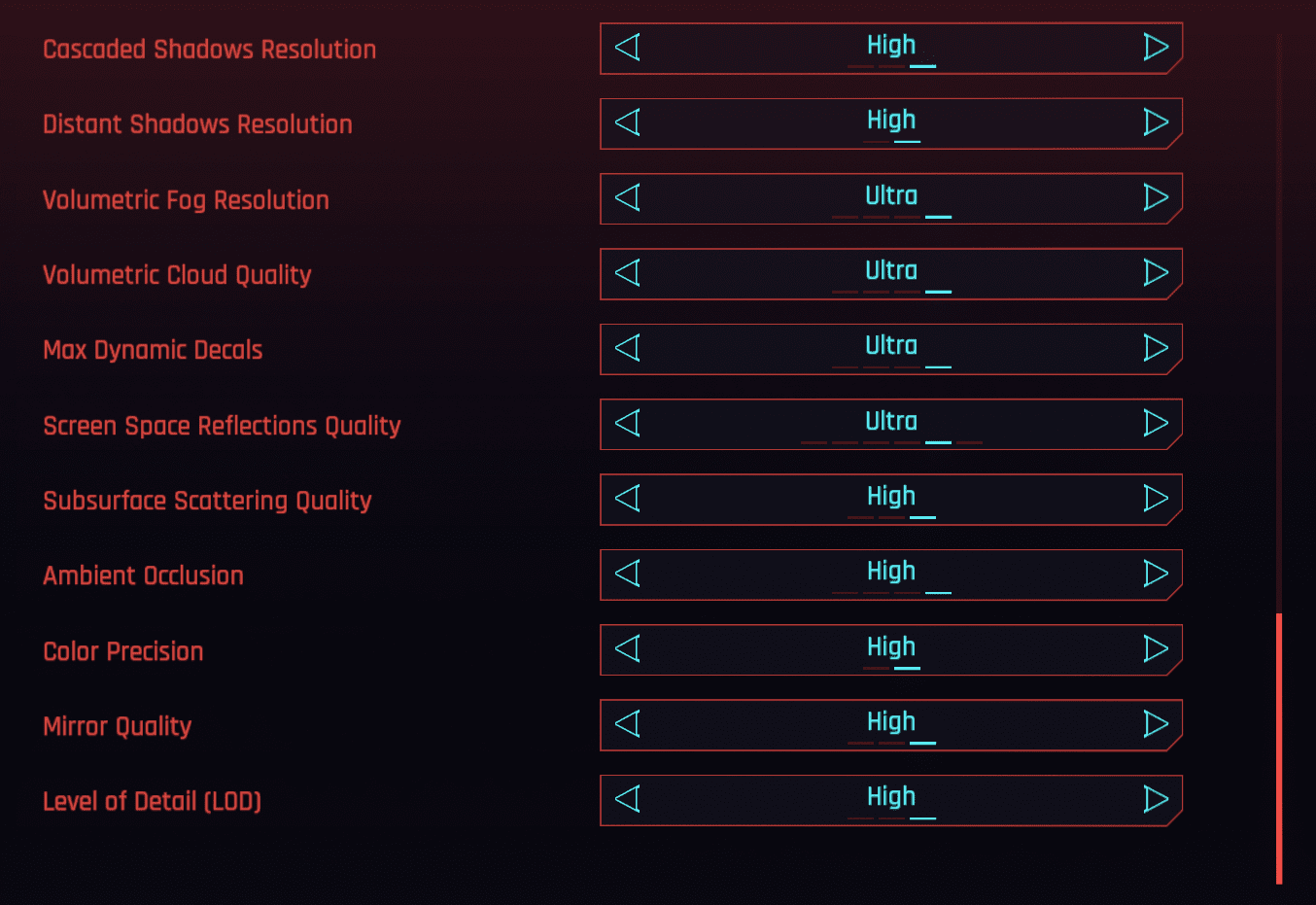Viewport: 1316px width, 905px height.
Task: Increase Mirror Quality with right arrow
Action: coord(1155,724)
